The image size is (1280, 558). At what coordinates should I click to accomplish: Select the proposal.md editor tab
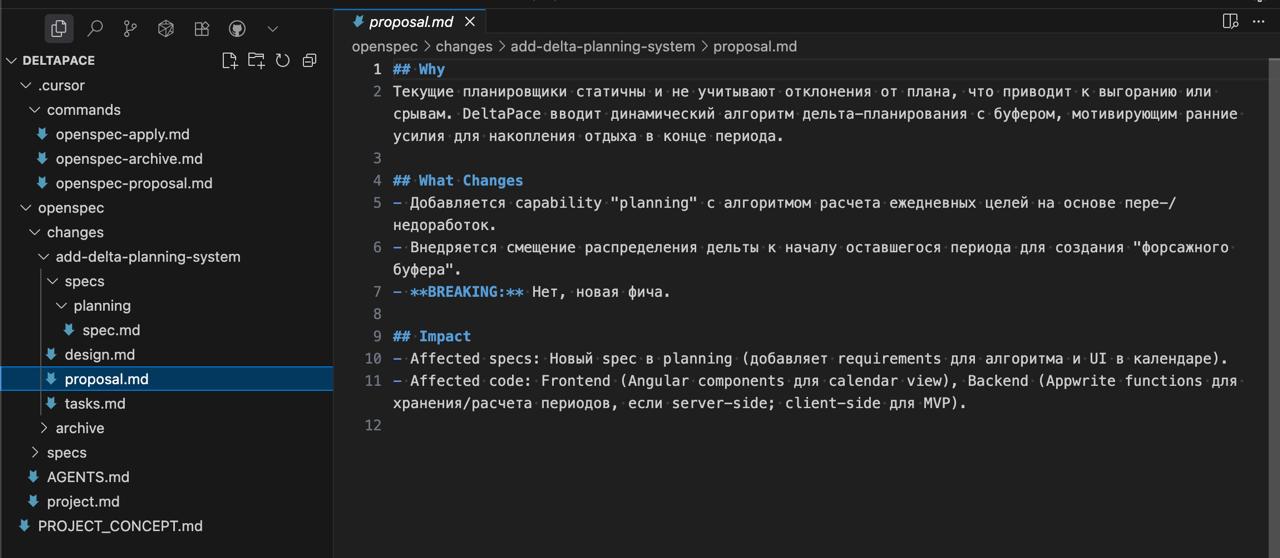[411, 21]
